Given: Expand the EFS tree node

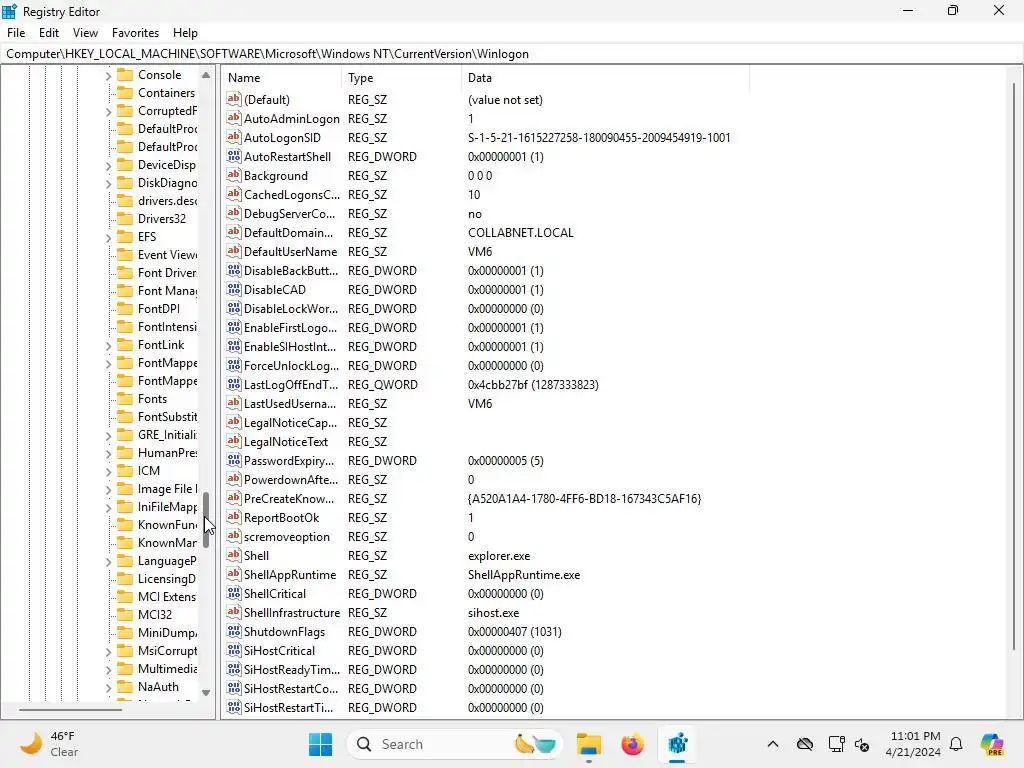Looking at the screenshot, I should click(108, 238).
